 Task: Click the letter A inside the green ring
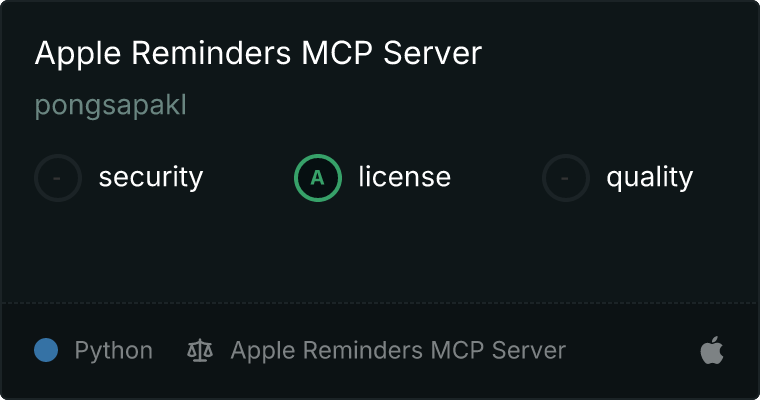point(317,178)
